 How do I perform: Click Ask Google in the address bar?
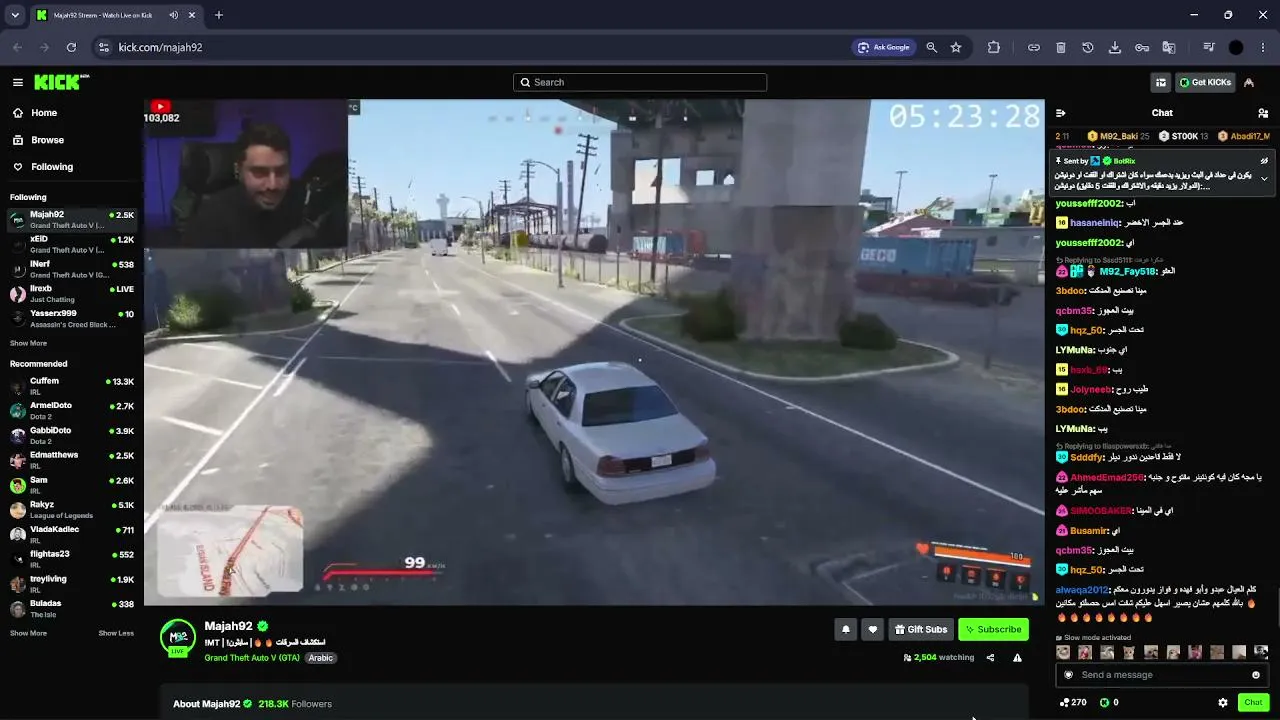coord(884,47)
